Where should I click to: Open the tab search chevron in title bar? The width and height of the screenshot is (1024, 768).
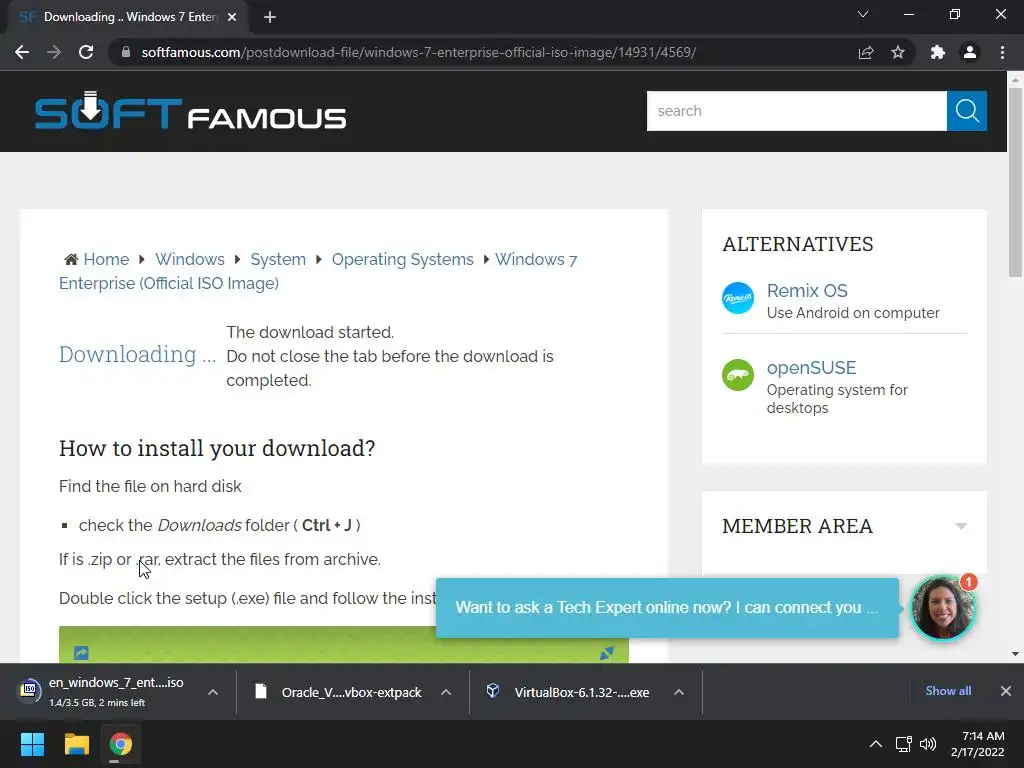(863, 14)
